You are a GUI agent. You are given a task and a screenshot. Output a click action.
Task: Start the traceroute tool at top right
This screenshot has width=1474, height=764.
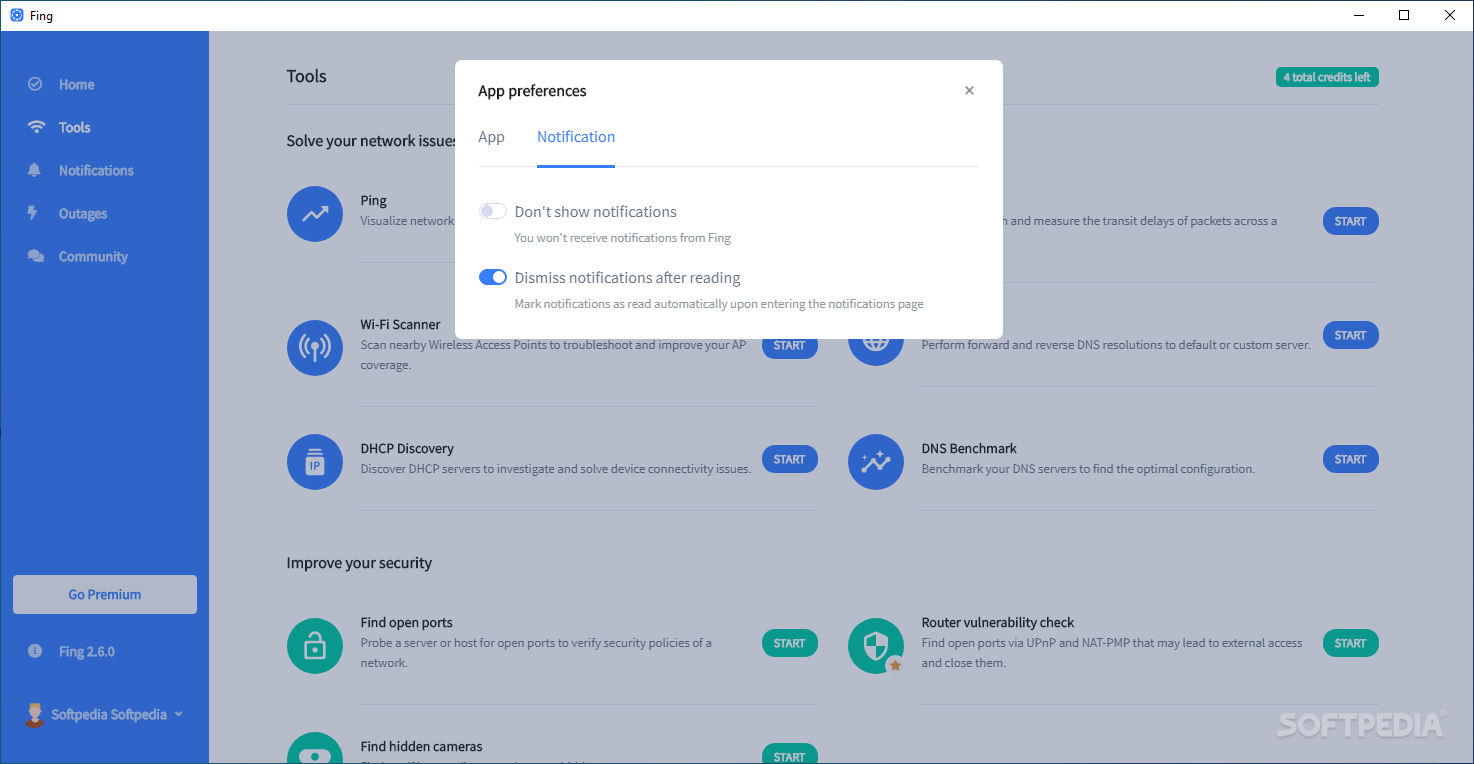point(1350,221)
